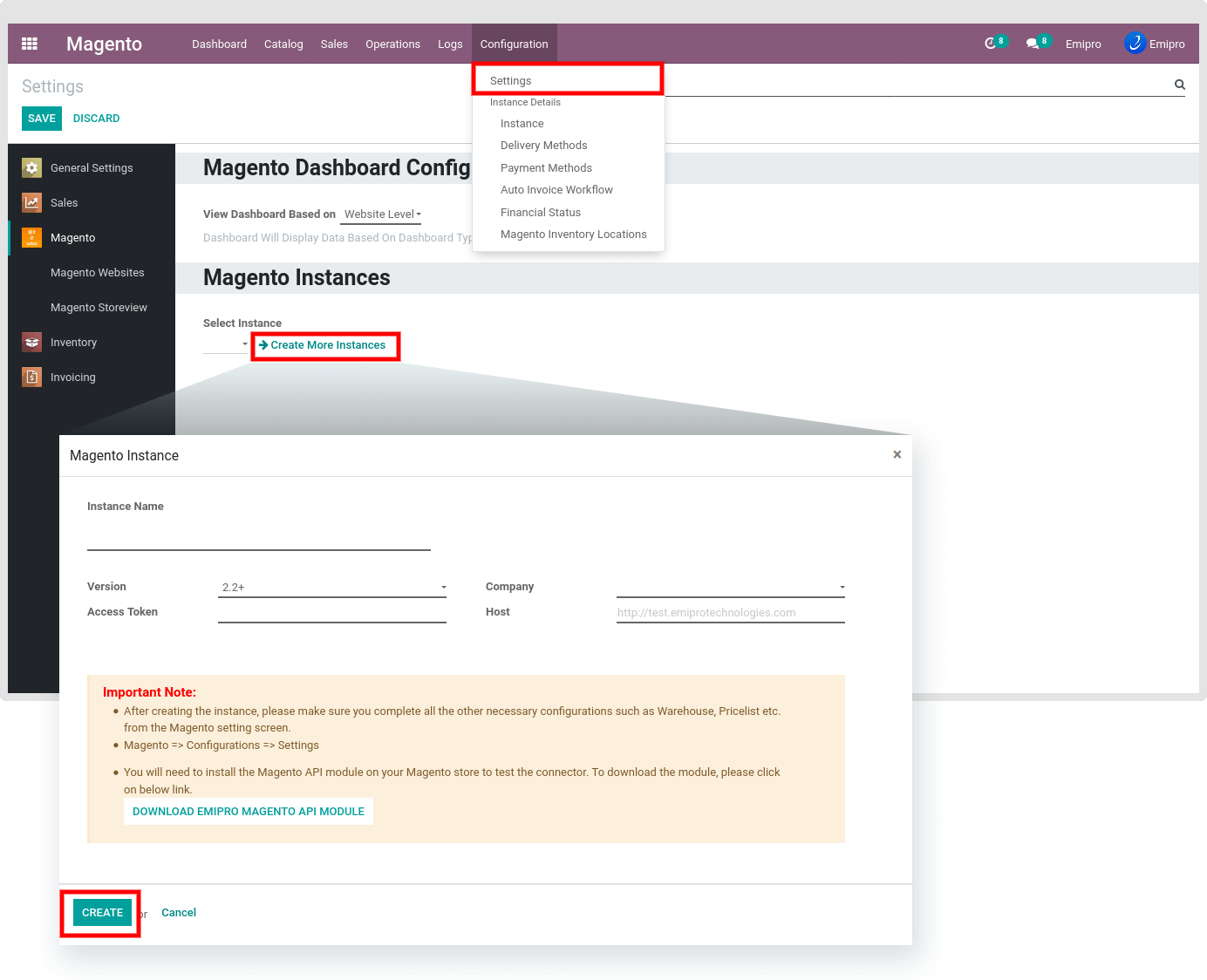Open the Catalog menu
The height and width of the screenshot is (980, 1207).
(x=283, y=44)
